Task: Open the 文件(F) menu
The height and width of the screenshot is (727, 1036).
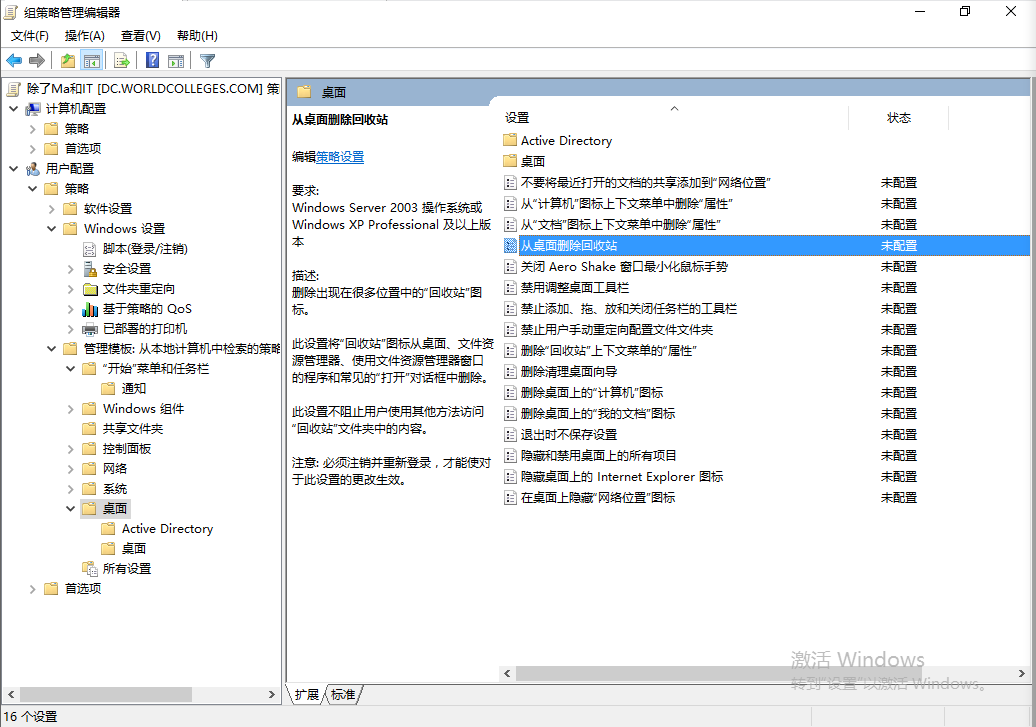Action: pyautogui.click(x=30, y=36)
